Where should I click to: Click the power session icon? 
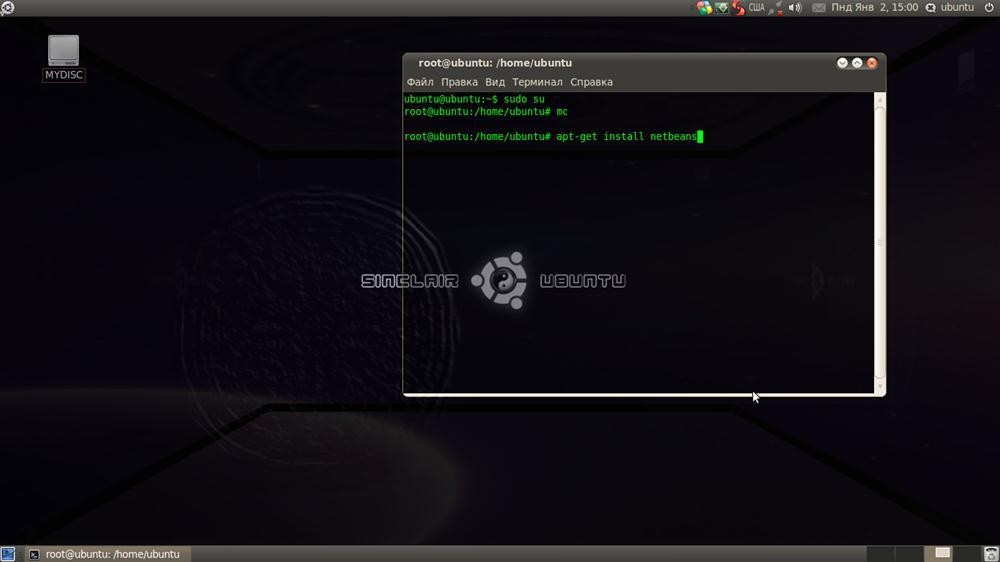(x=989, y=8)
